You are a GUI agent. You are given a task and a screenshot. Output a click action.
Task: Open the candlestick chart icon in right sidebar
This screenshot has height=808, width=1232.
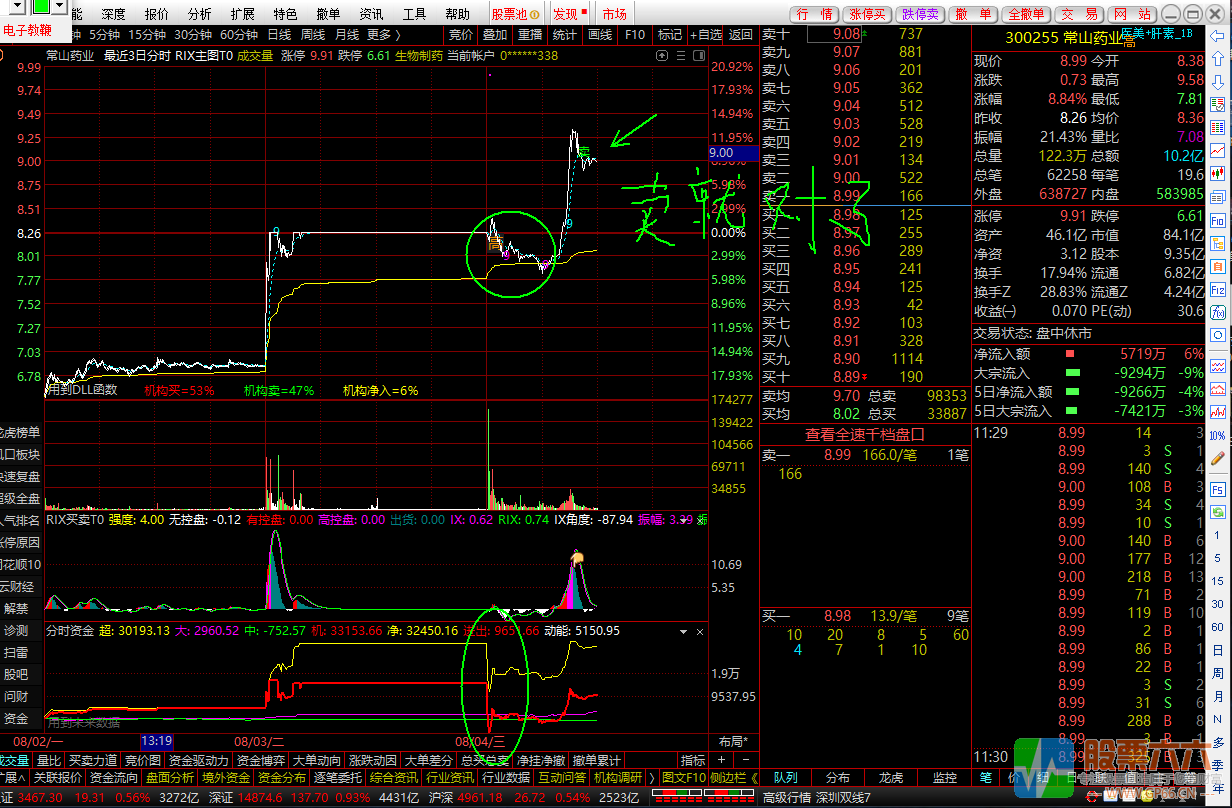tap(1218, 173)
